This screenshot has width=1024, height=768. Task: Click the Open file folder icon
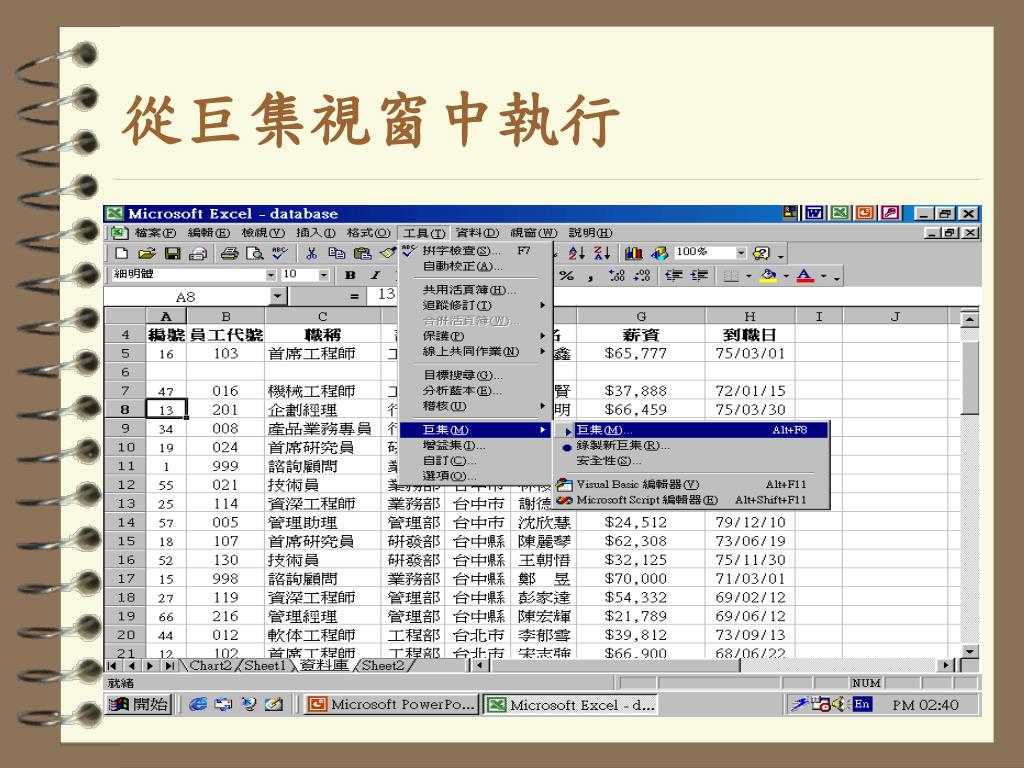point(146,253)
